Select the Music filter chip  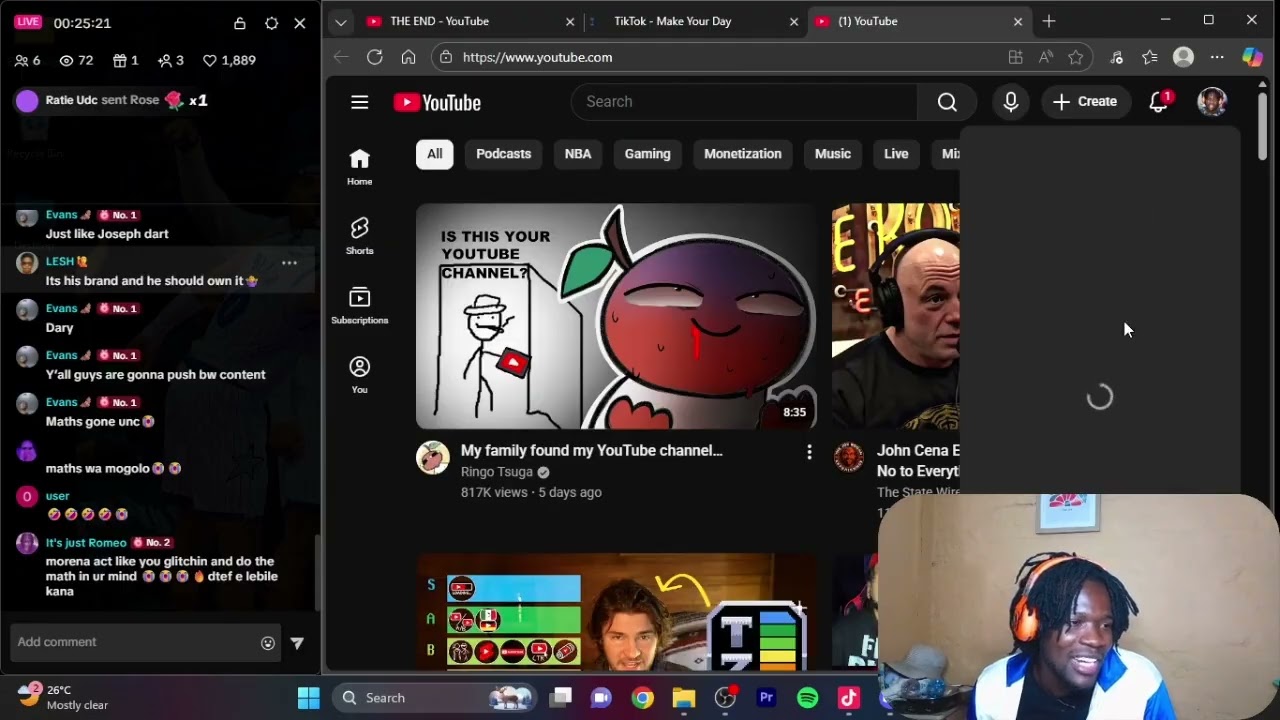pos(832,154)
